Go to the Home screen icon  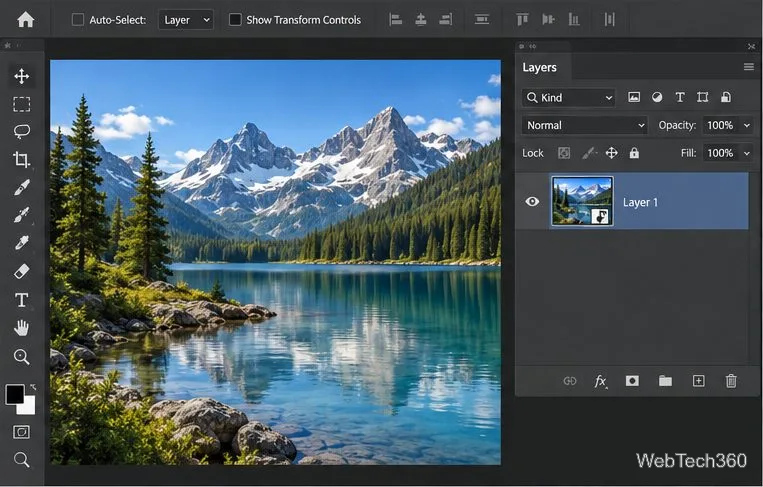coord(25,19)
